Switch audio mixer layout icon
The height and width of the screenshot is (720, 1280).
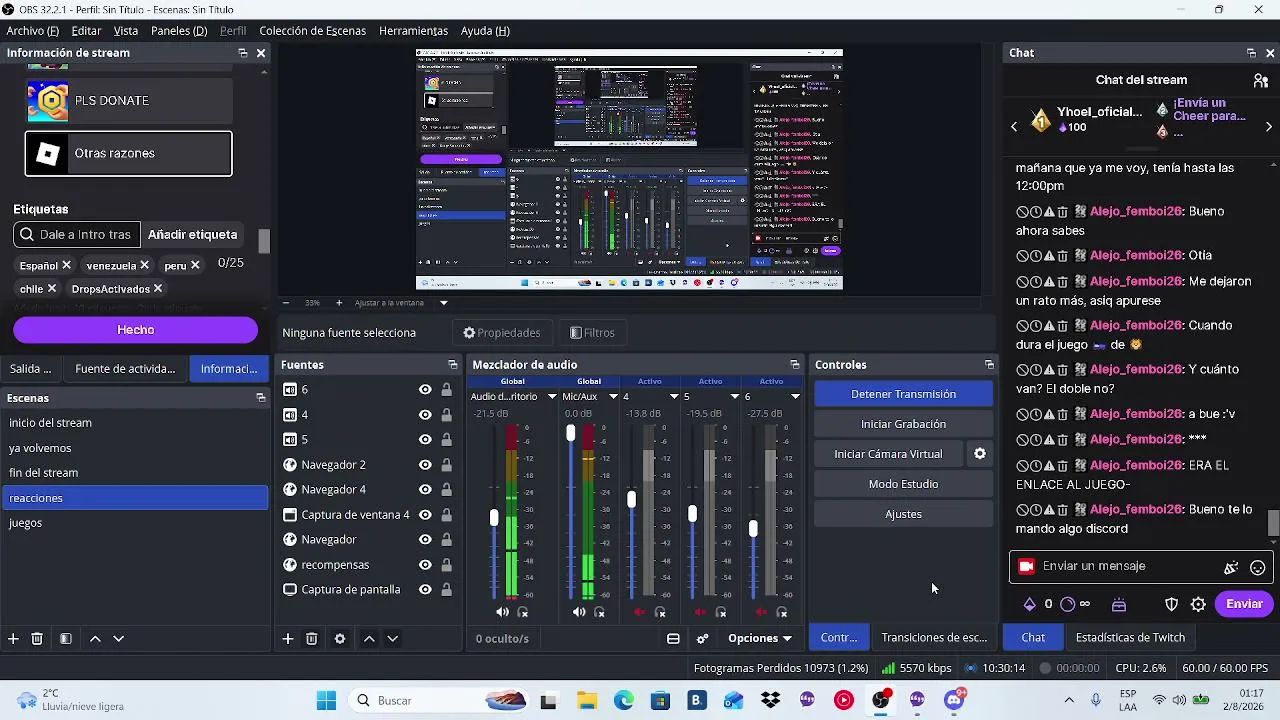[673, 638]
